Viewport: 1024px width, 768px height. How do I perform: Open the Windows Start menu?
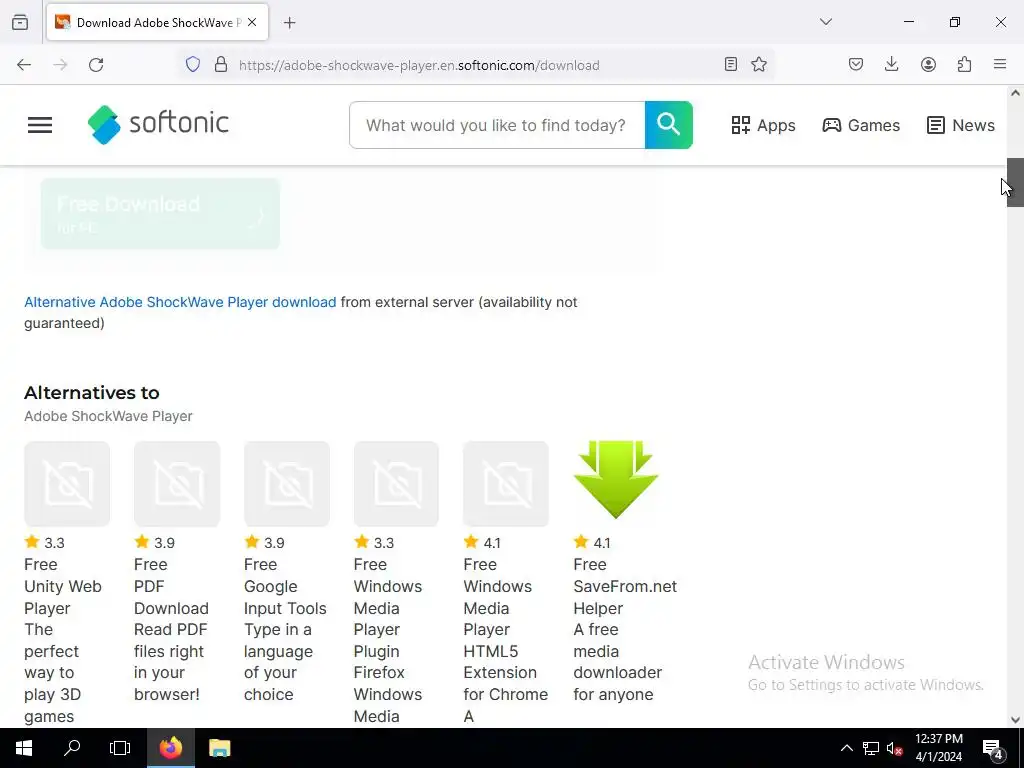24,748
